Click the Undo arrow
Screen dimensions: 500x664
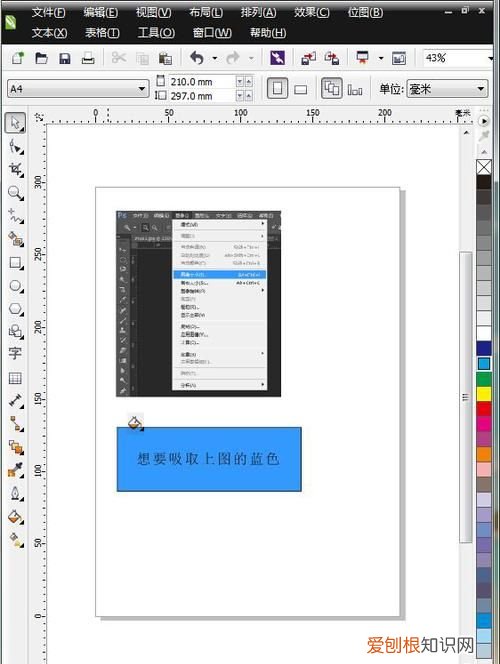point(197,58)
